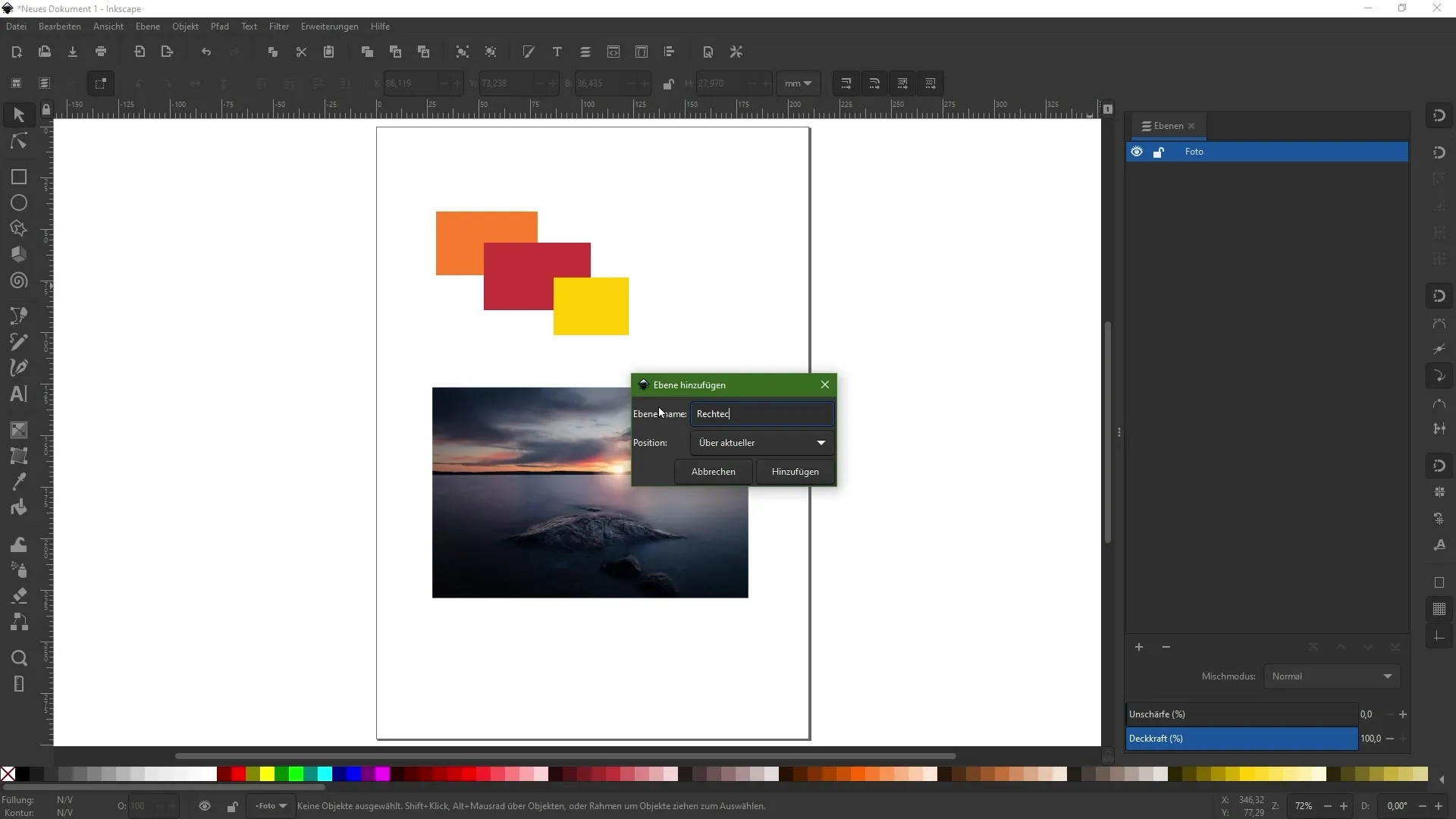This screenshot has width=1456, height=819.
Task: Click Abbrechen button to cancel dialog
Action: tap(713, 471)
